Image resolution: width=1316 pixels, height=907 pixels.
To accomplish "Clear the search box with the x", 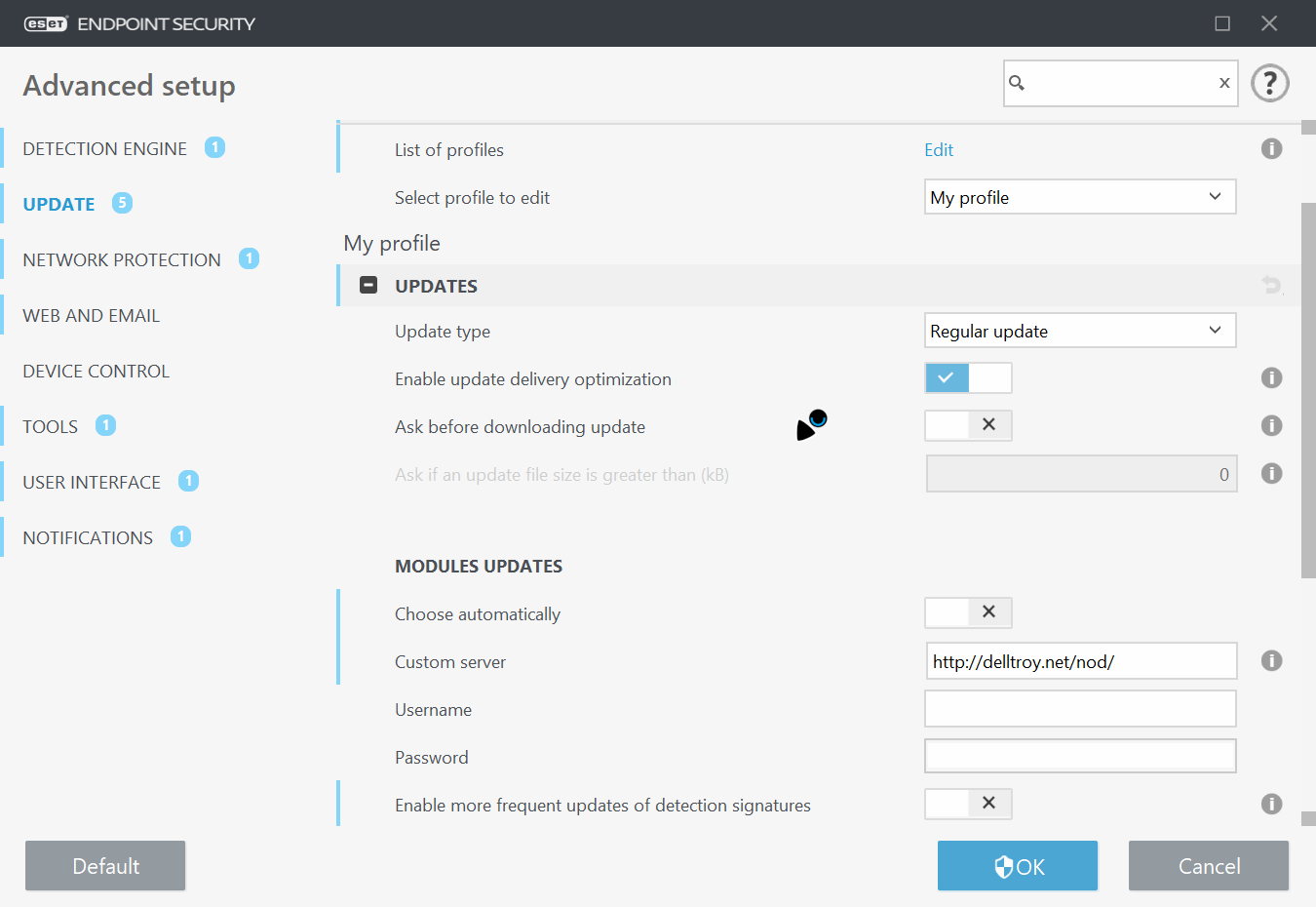I will point(1224,83).
